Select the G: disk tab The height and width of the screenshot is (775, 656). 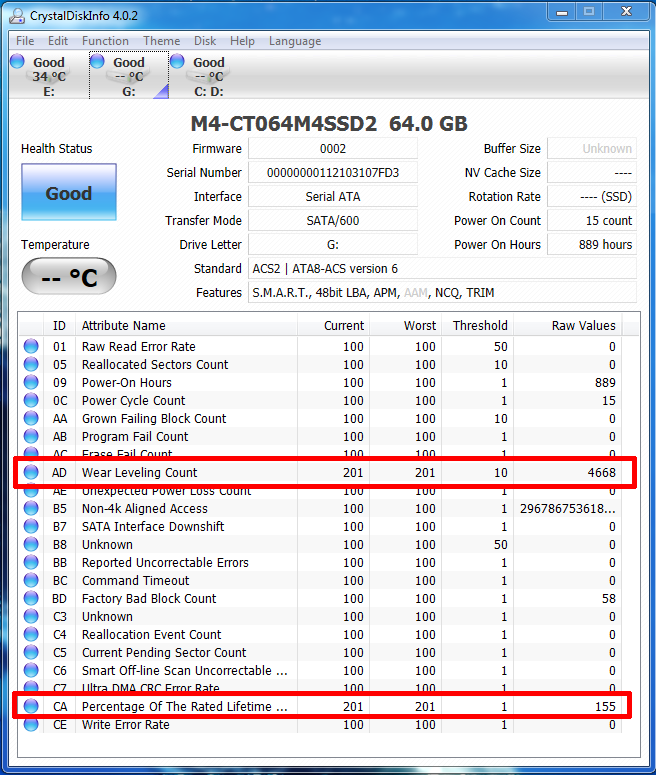point(129,76)
